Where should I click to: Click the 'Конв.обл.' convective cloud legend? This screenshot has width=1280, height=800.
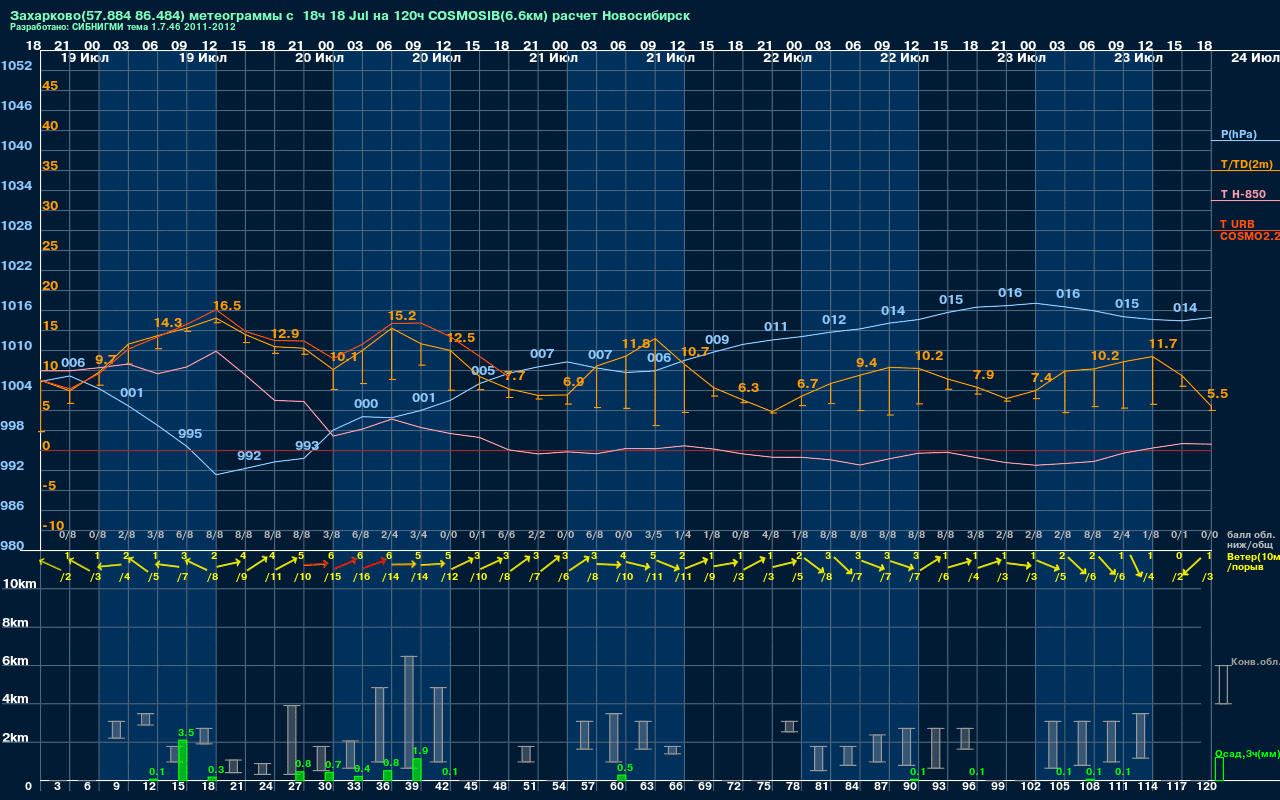point(1255,662)
